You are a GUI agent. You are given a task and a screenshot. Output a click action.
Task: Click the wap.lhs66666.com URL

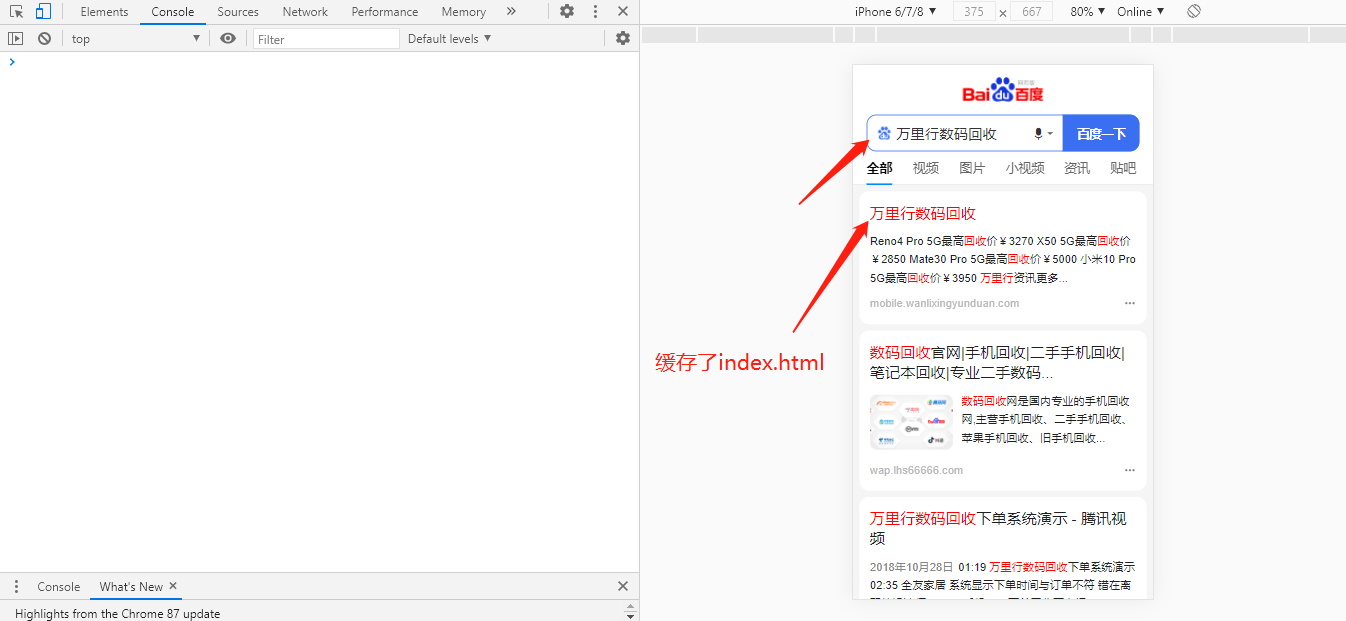[916, 470]
